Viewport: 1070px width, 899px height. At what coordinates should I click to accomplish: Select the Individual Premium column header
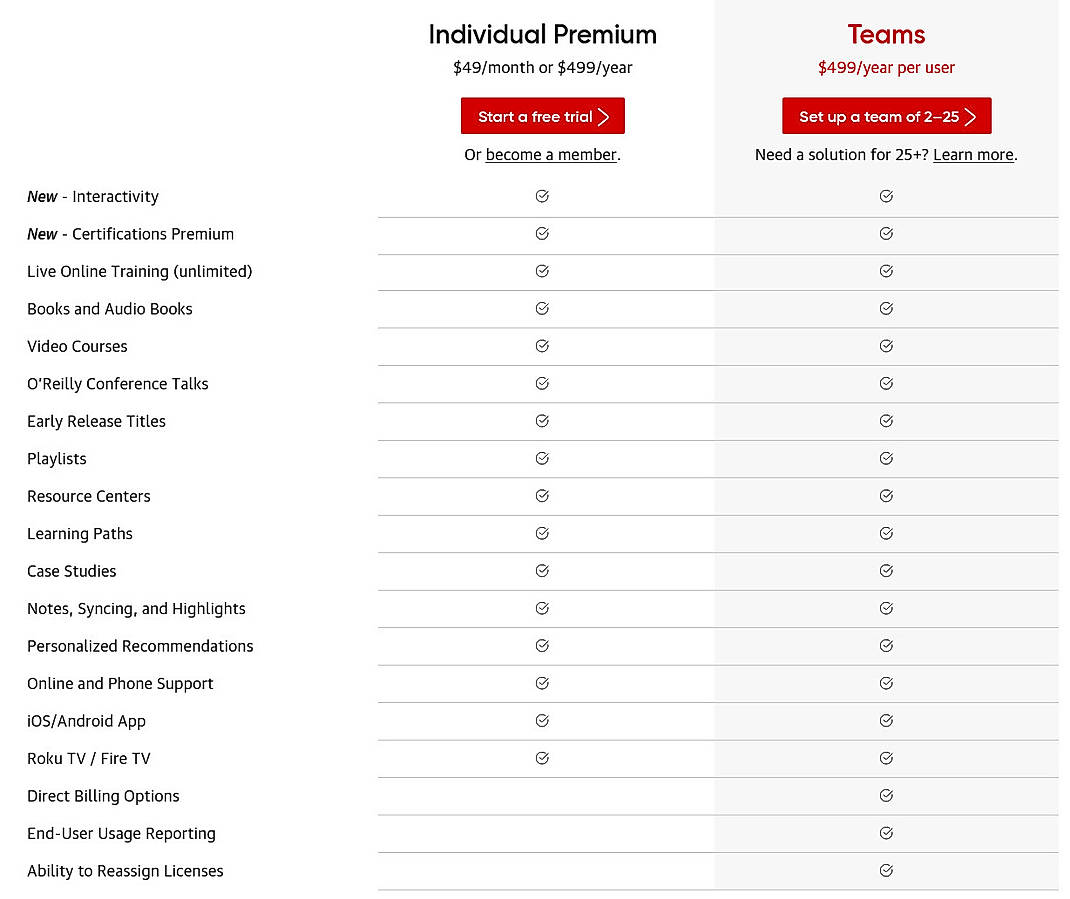[542, 34]
